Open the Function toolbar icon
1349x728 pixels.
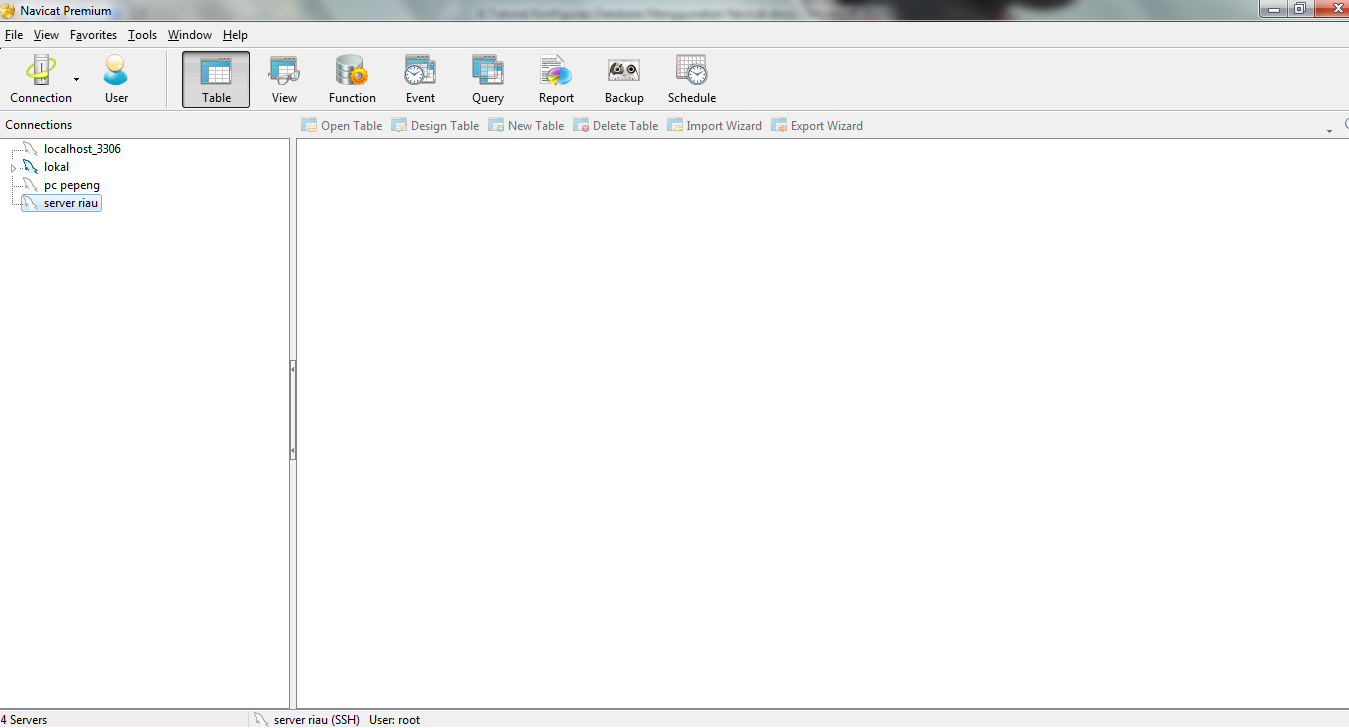[x=352, y=79]
